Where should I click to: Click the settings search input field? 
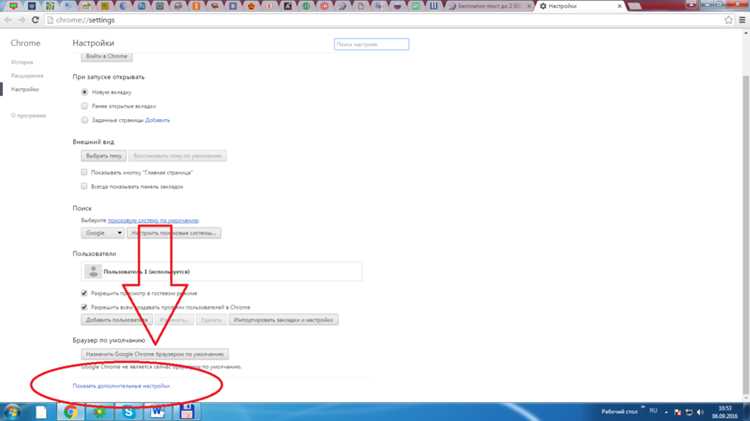(372, 44)
